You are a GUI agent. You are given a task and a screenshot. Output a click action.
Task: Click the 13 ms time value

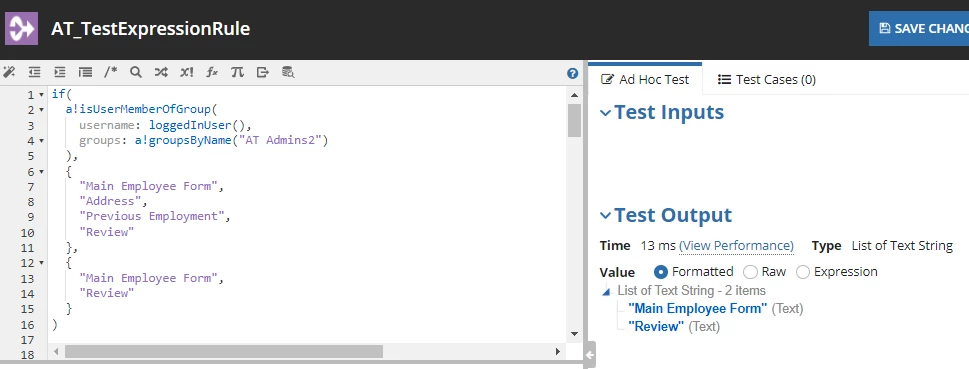(x=658, y=245)
